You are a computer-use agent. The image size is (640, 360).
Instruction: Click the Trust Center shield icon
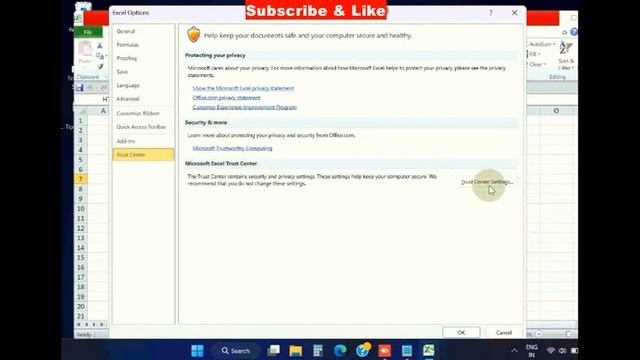pyautogui.click(x=193, y=35)
